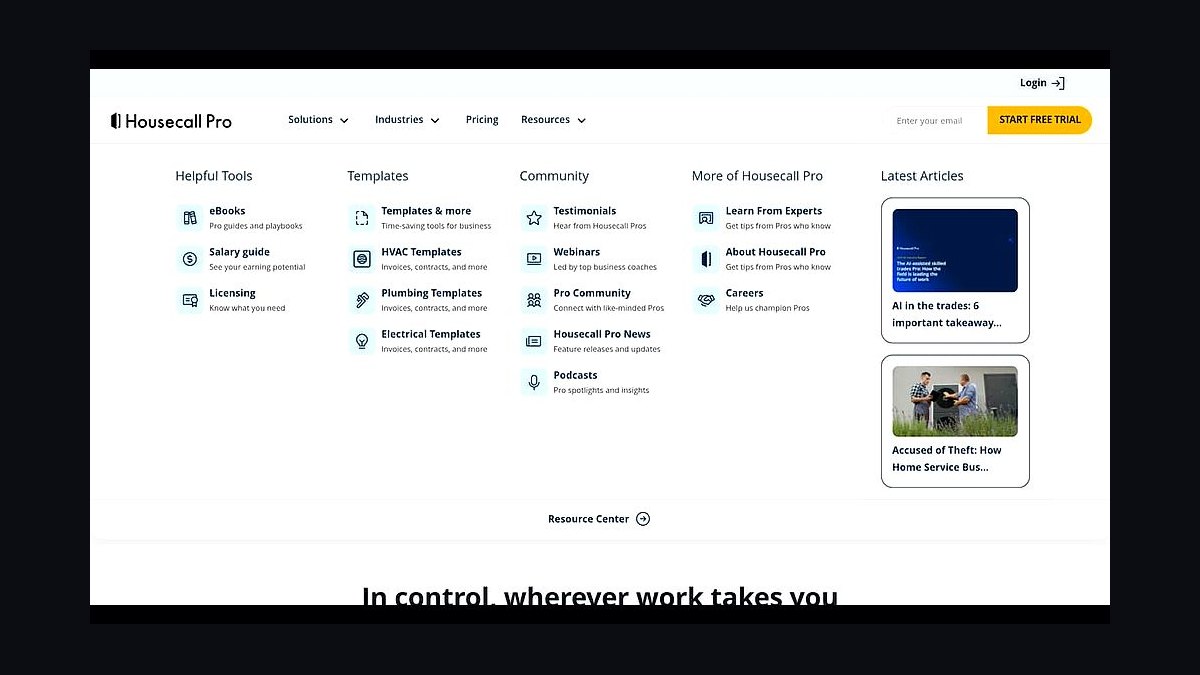The width and height of the screenshot is (1200, 675).
Task: Click the Electrical Templates lightbulb icon
Action: click(x=362, y=341)
